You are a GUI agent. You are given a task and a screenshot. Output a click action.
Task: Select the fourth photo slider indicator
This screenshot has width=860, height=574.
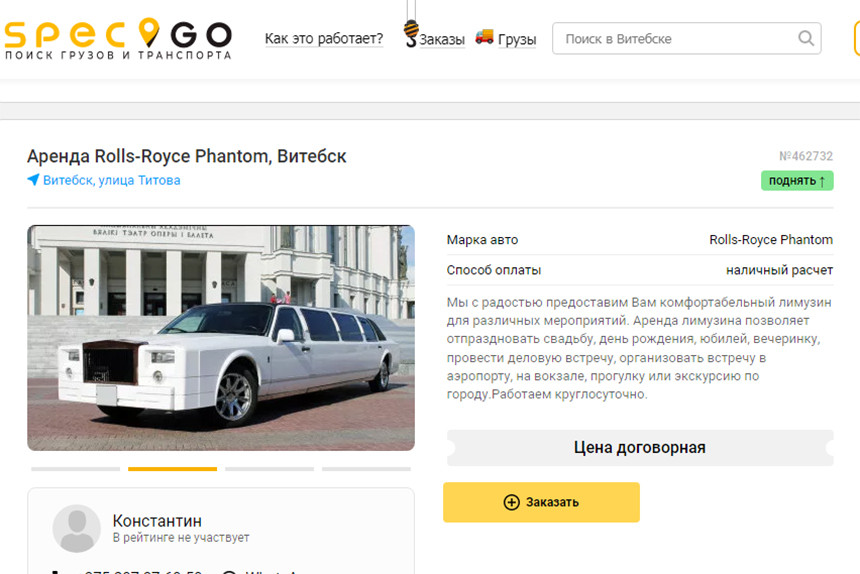(366, 469)
